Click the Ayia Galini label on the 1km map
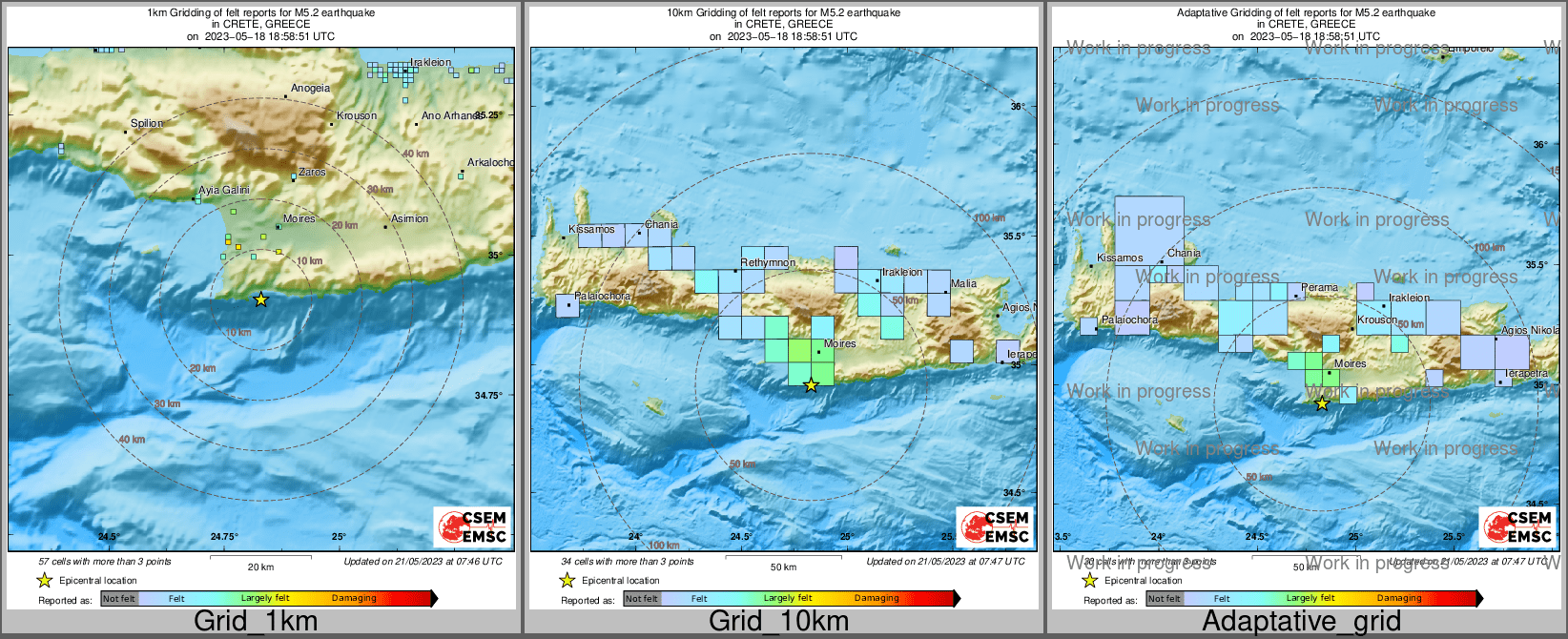1568x639 pixels. [x=224, y=190]
